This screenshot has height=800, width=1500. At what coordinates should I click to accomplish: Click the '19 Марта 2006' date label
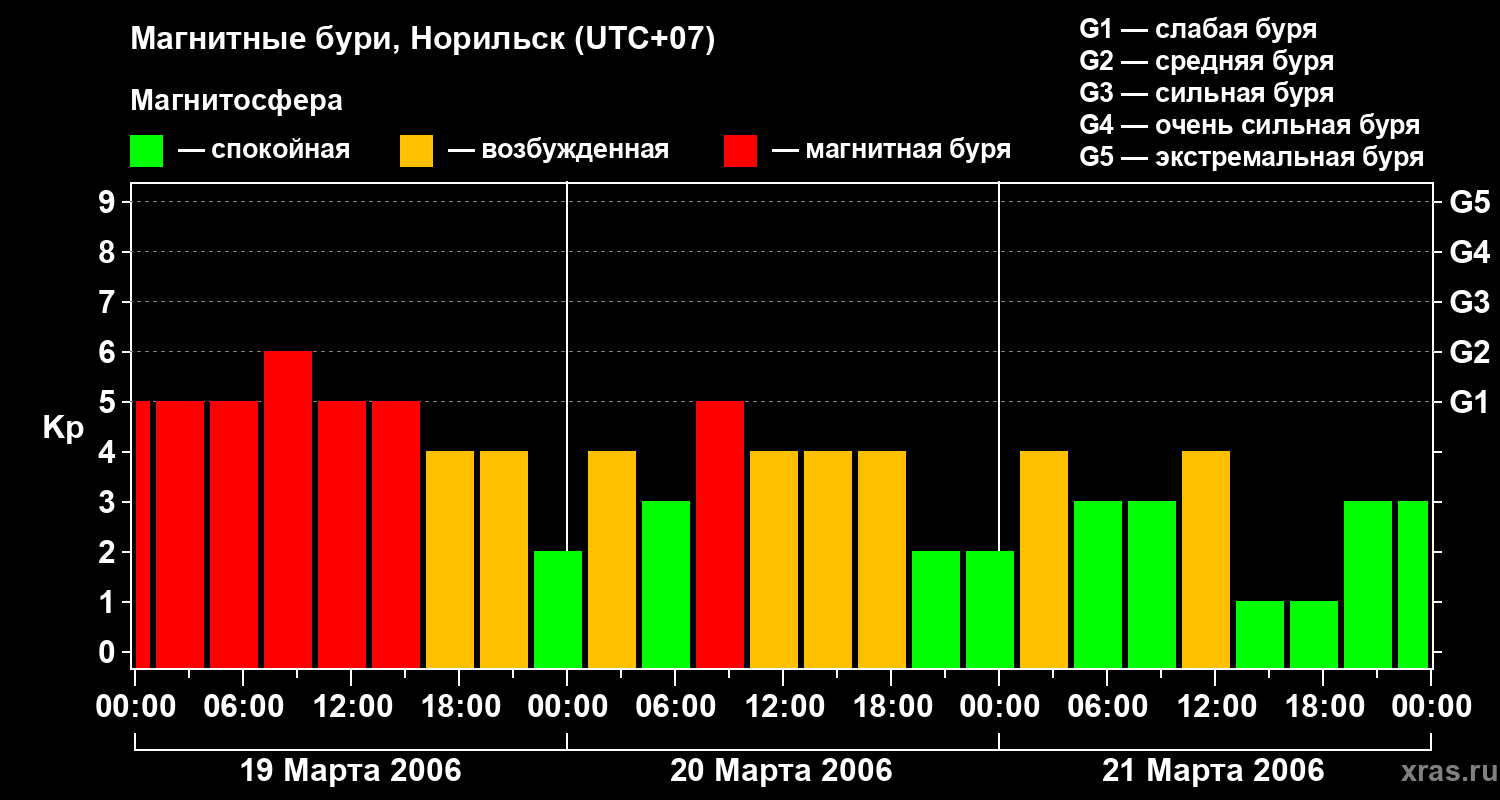tap(351, 771)
